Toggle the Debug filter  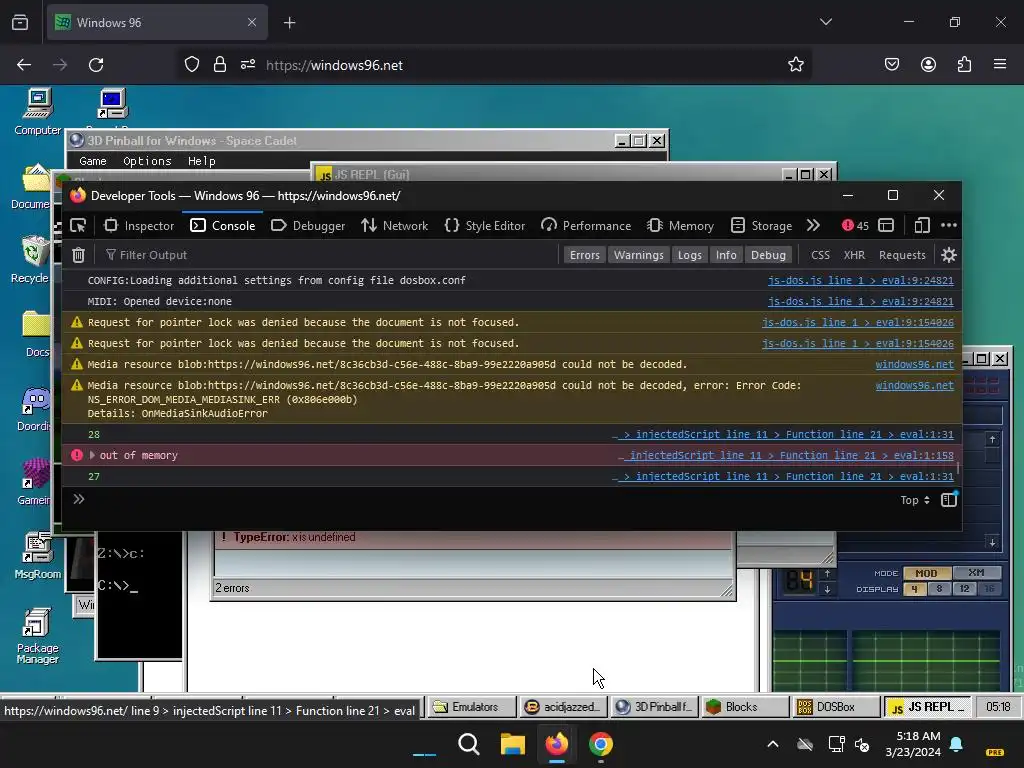(x=768, y=255)
